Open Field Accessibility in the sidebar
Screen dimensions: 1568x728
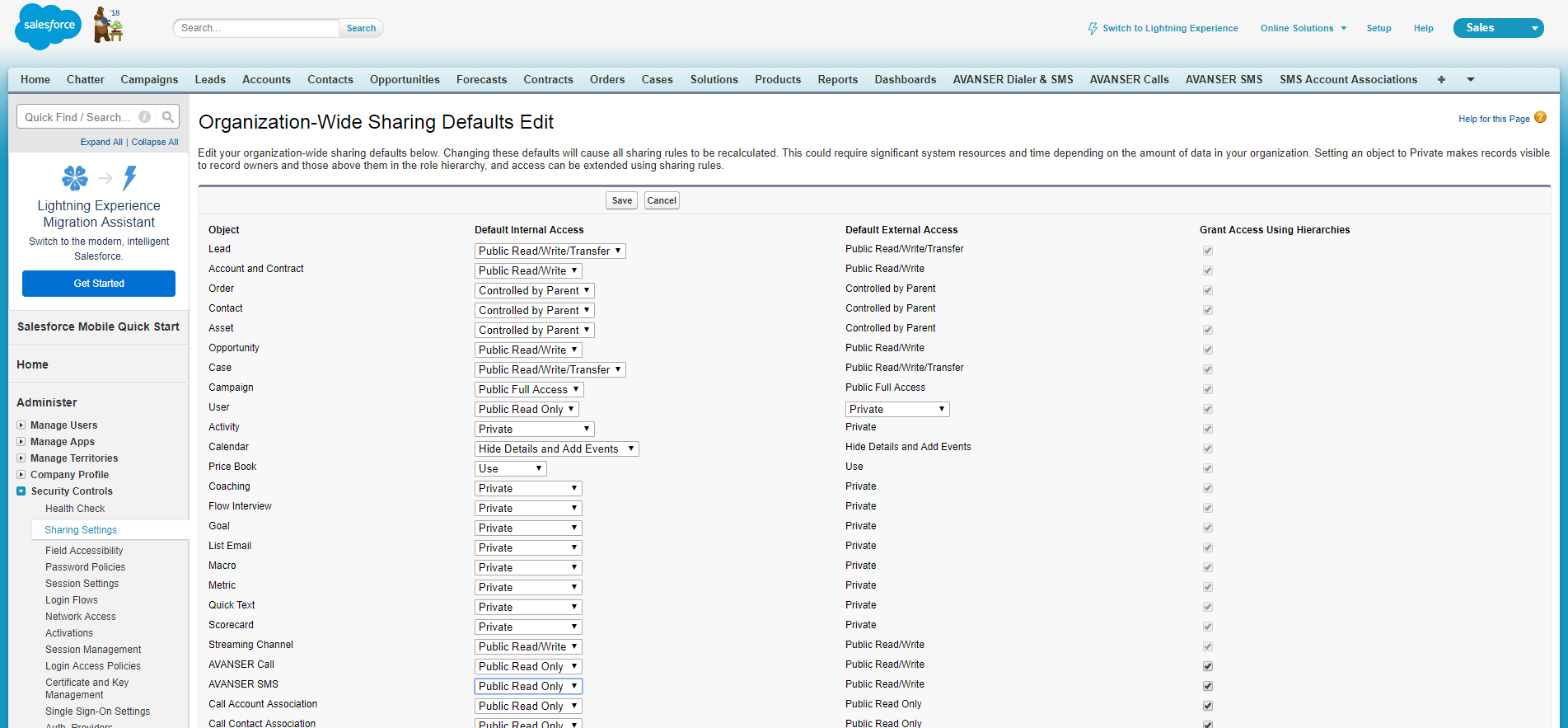click(84, 551)
